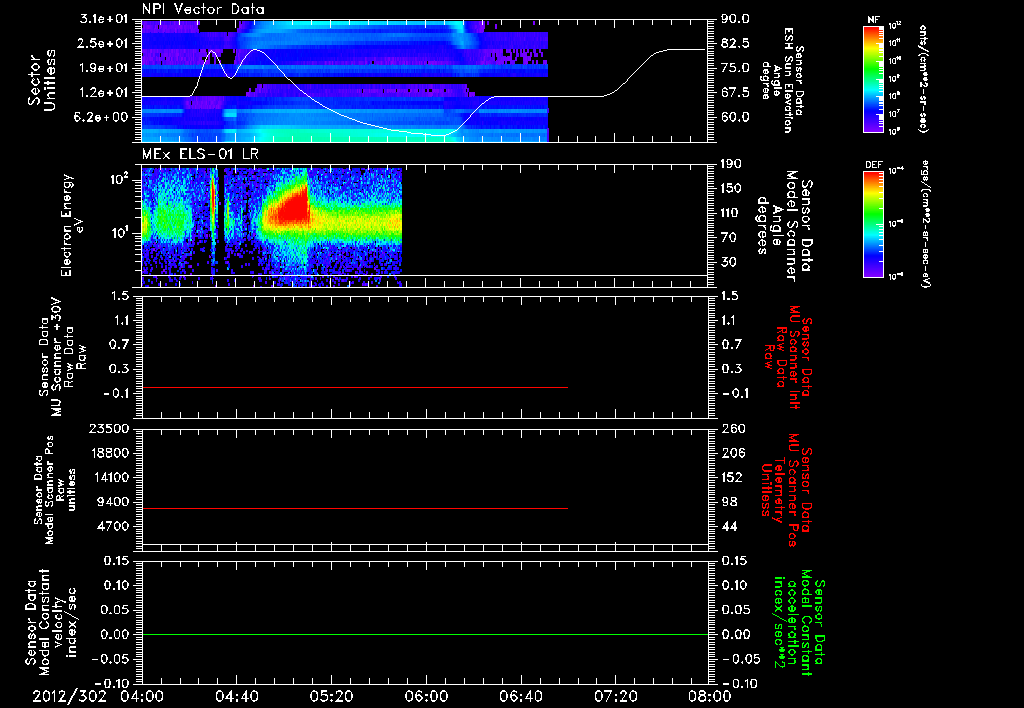Click the "90.0" elevation tick label
Viewport: 1024px width, 708px height.
735,19
